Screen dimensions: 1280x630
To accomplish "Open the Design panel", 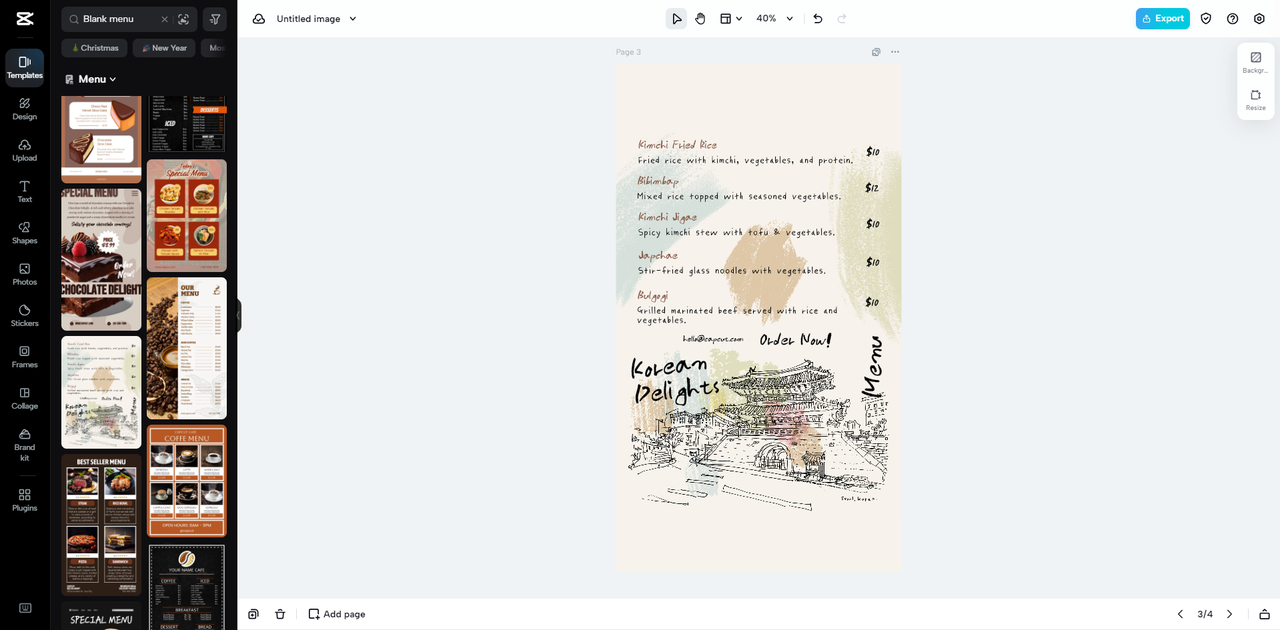I will 25,109.
